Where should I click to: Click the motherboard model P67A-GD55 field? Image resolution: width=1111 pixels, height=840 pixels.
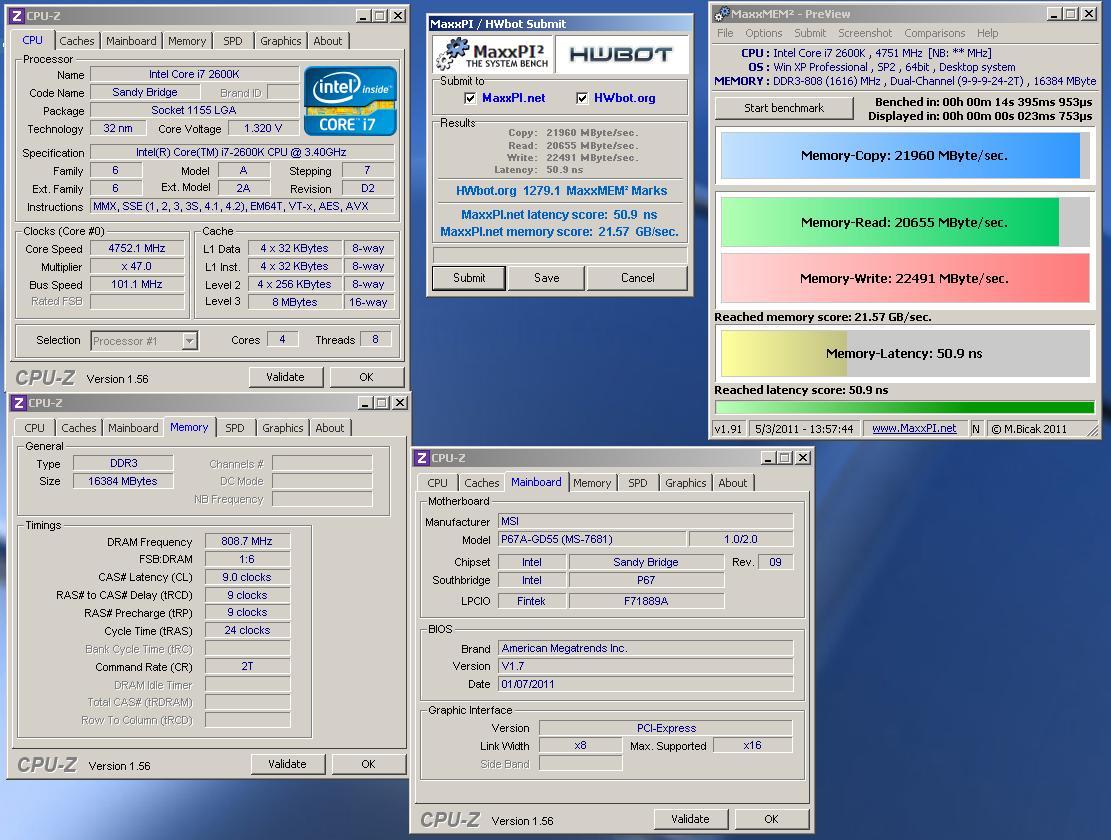(592, 539)
